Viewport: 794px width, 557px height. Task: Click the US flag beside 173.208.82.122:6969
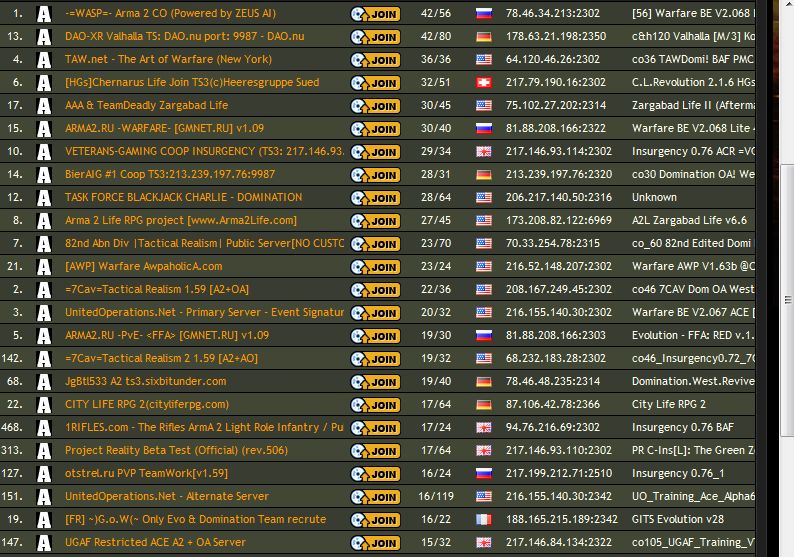click(484, 220)
